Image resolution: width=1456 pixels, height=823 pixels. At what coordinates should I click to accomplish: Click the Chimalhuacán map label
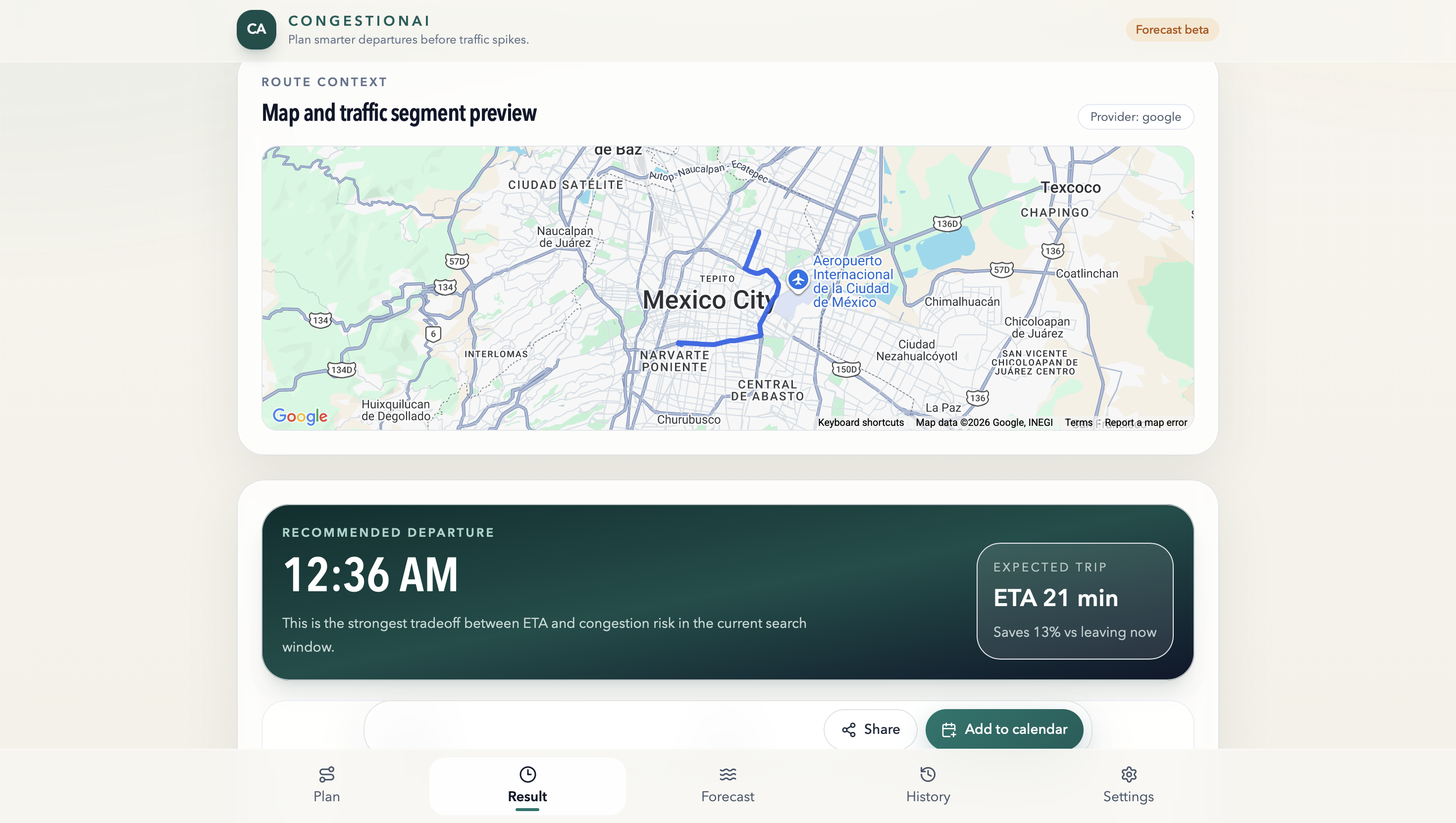click(962, 302)
